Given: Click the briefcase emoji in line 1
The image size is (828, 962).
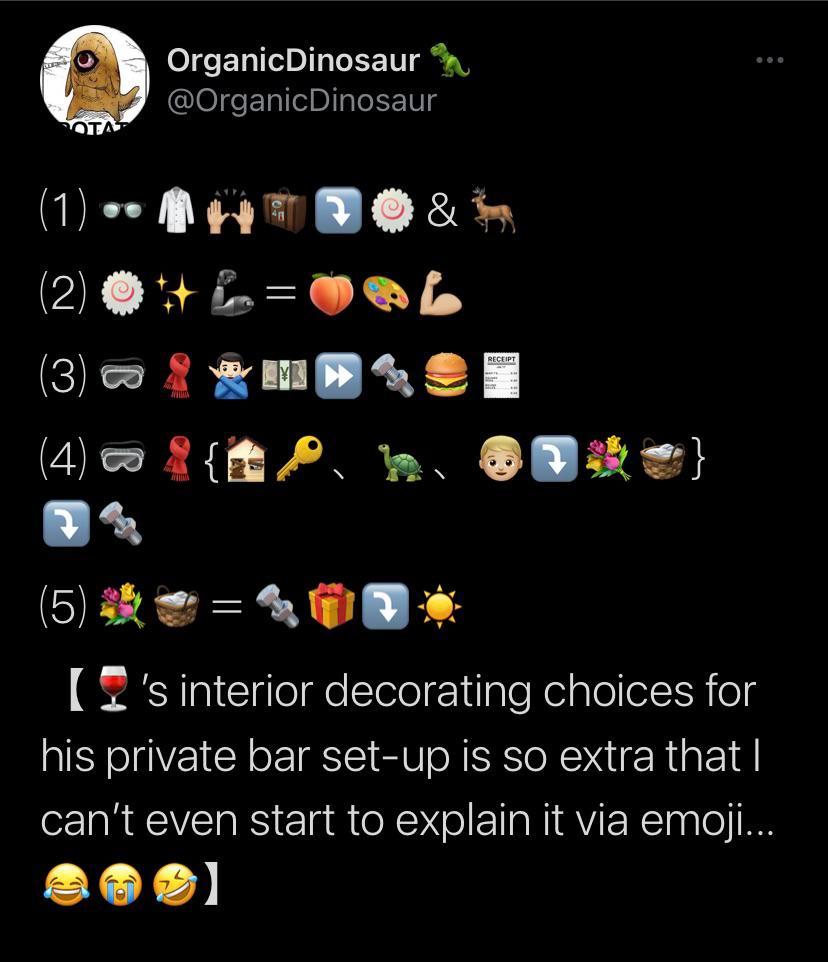Looking at the screenshot, I should tap(283, 211).
